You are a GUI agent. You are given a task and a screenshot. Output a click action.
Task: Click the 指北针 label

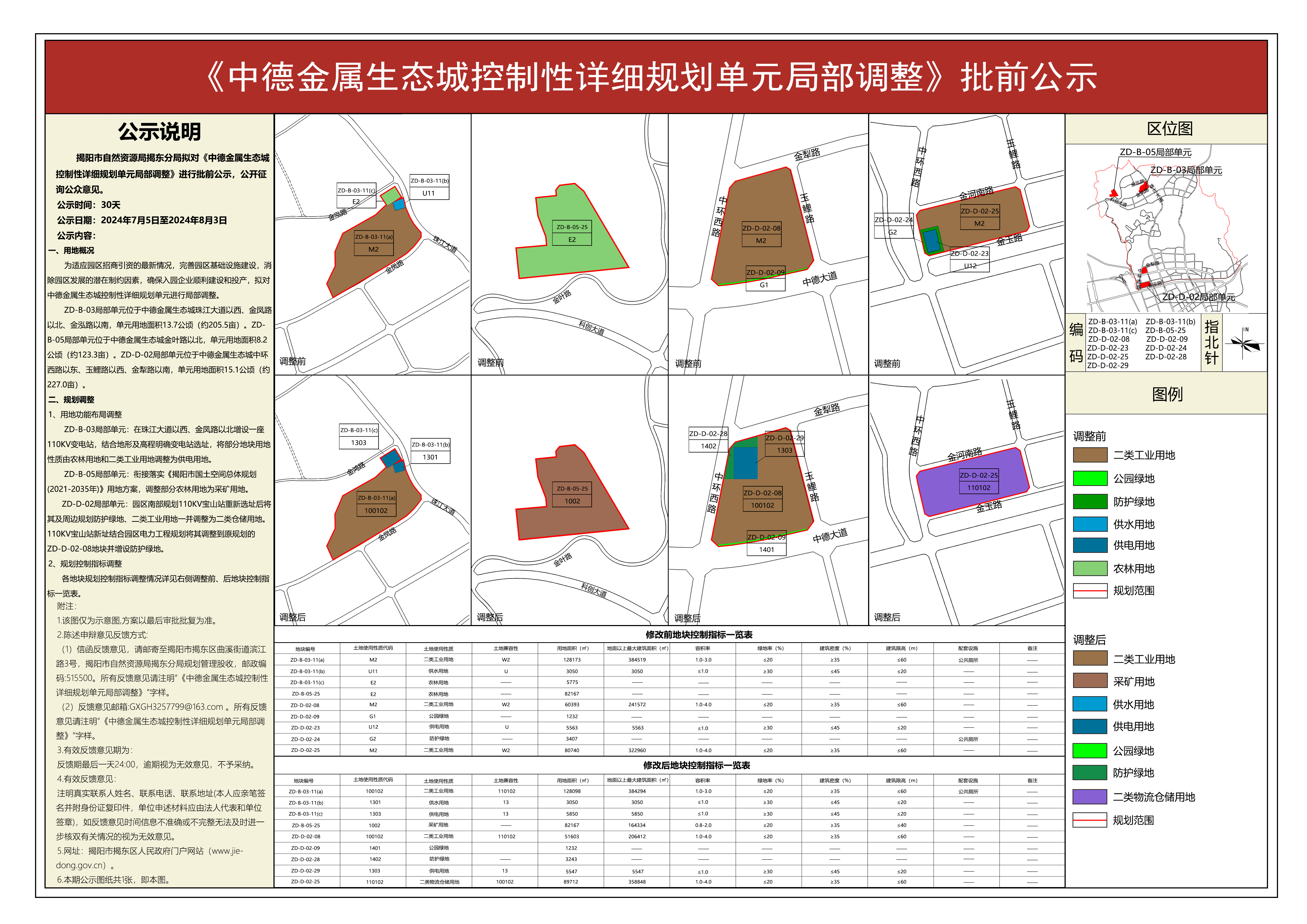coord(1211,342)
